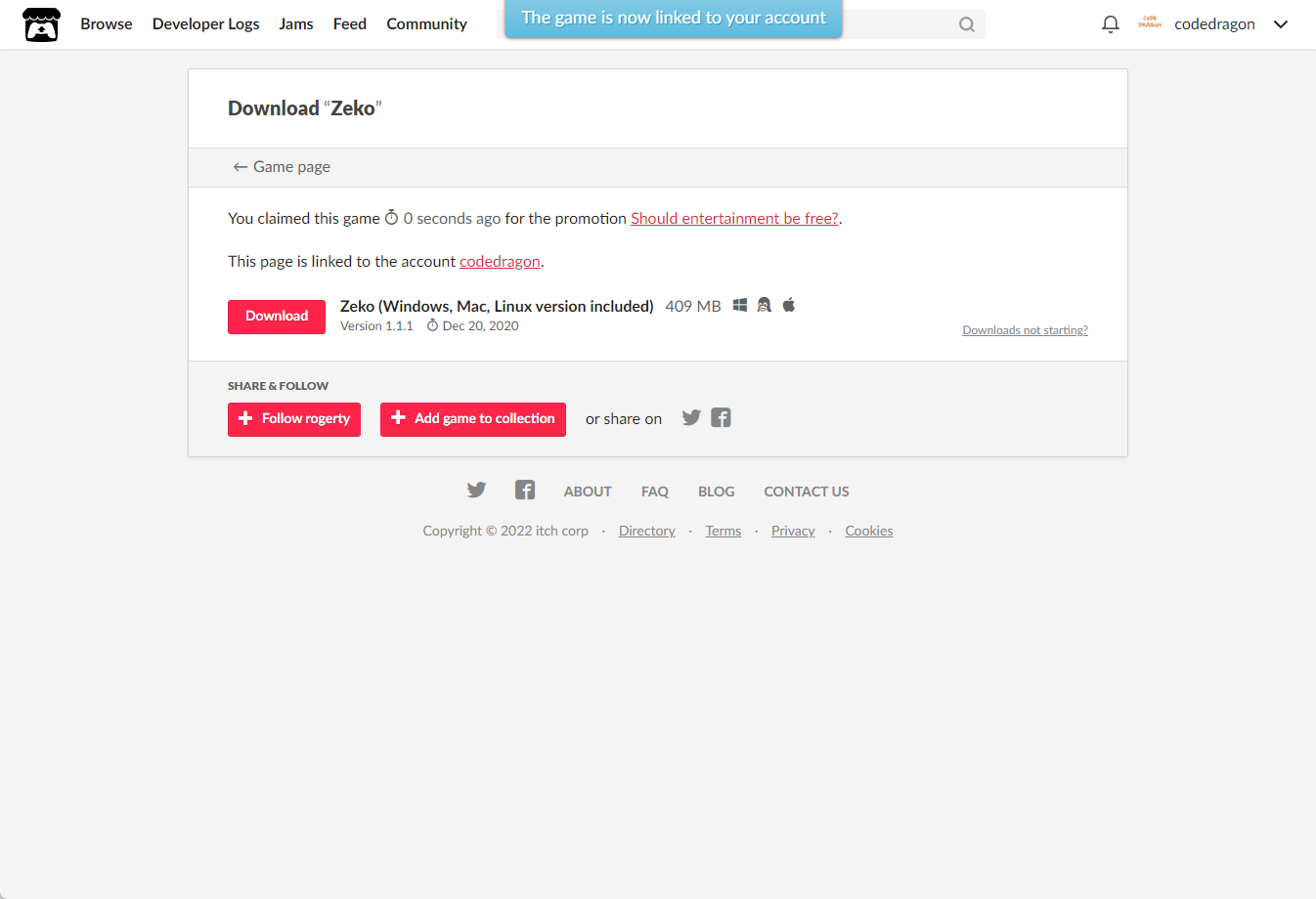Click Add game to collection
This screenshot has width=1316, height=899.
[473, 419]
